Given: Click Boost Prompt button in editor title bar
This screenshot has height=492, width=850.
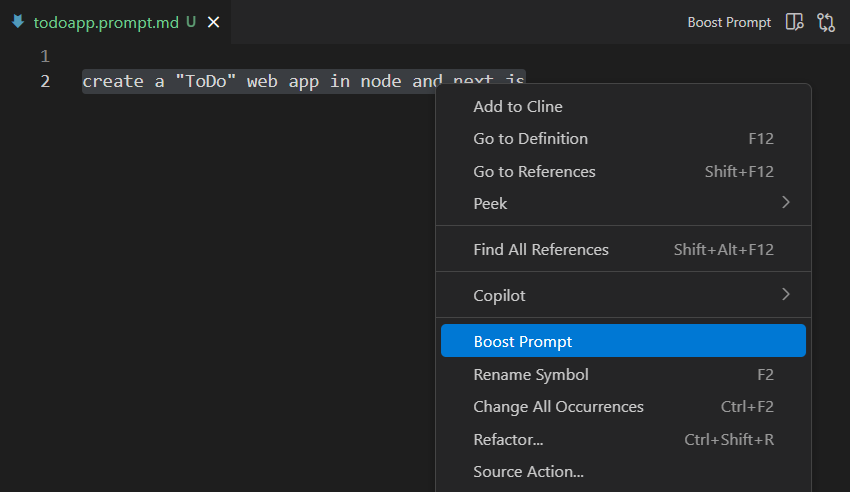Looking at the screenshot, I should 729,22.
